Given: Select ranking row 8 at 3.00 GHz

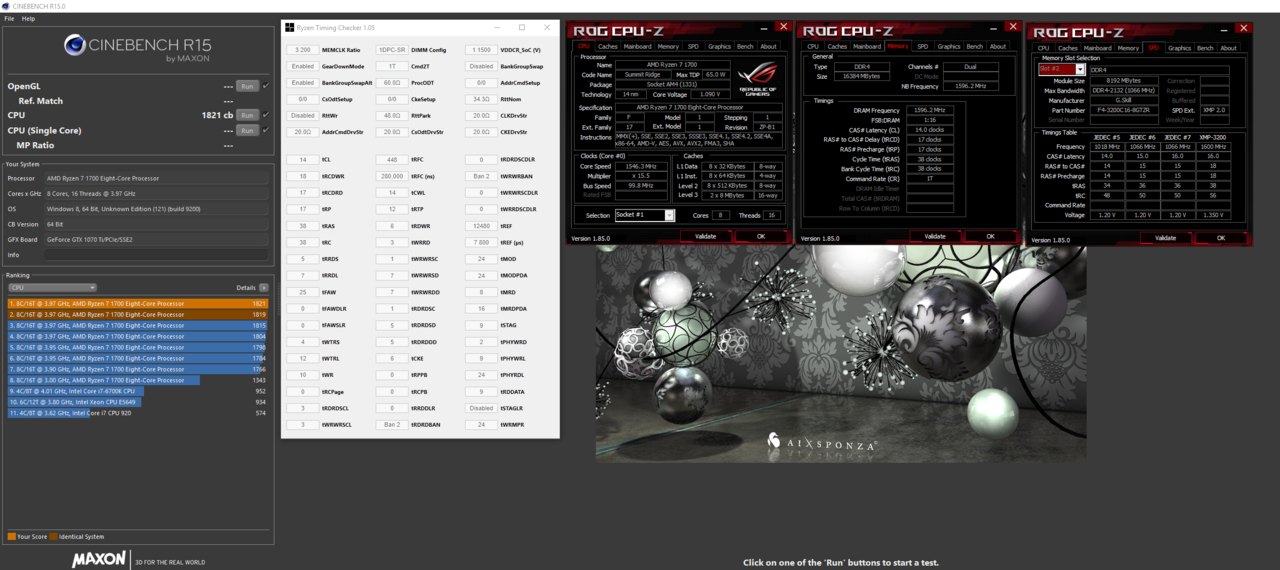Looking at the screenshot, I should coord(137,380).
